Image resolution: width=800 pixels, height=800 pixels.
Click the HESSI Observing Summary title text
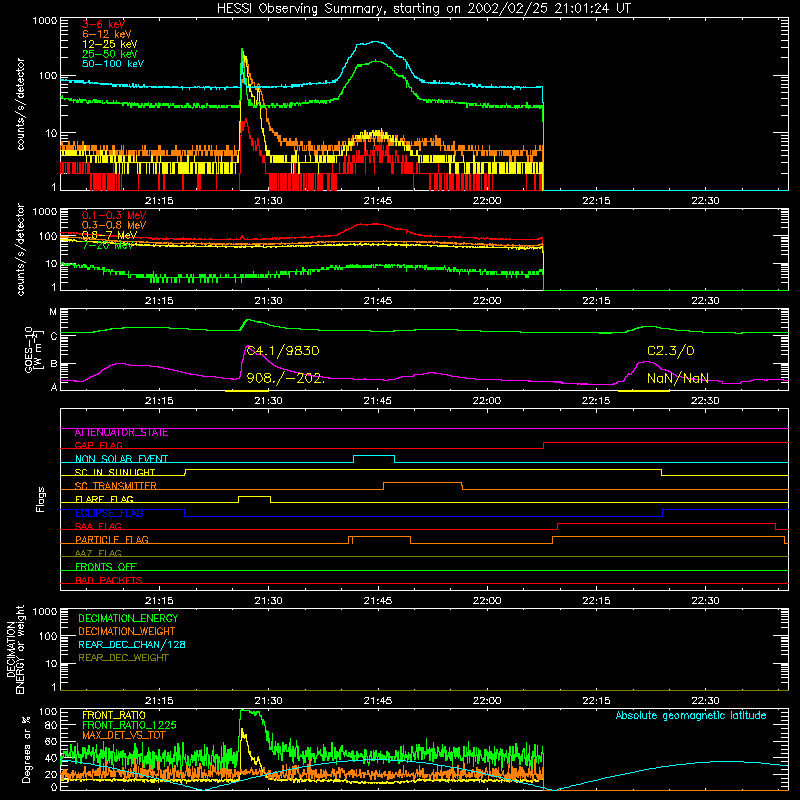click(x=423, y=8)
